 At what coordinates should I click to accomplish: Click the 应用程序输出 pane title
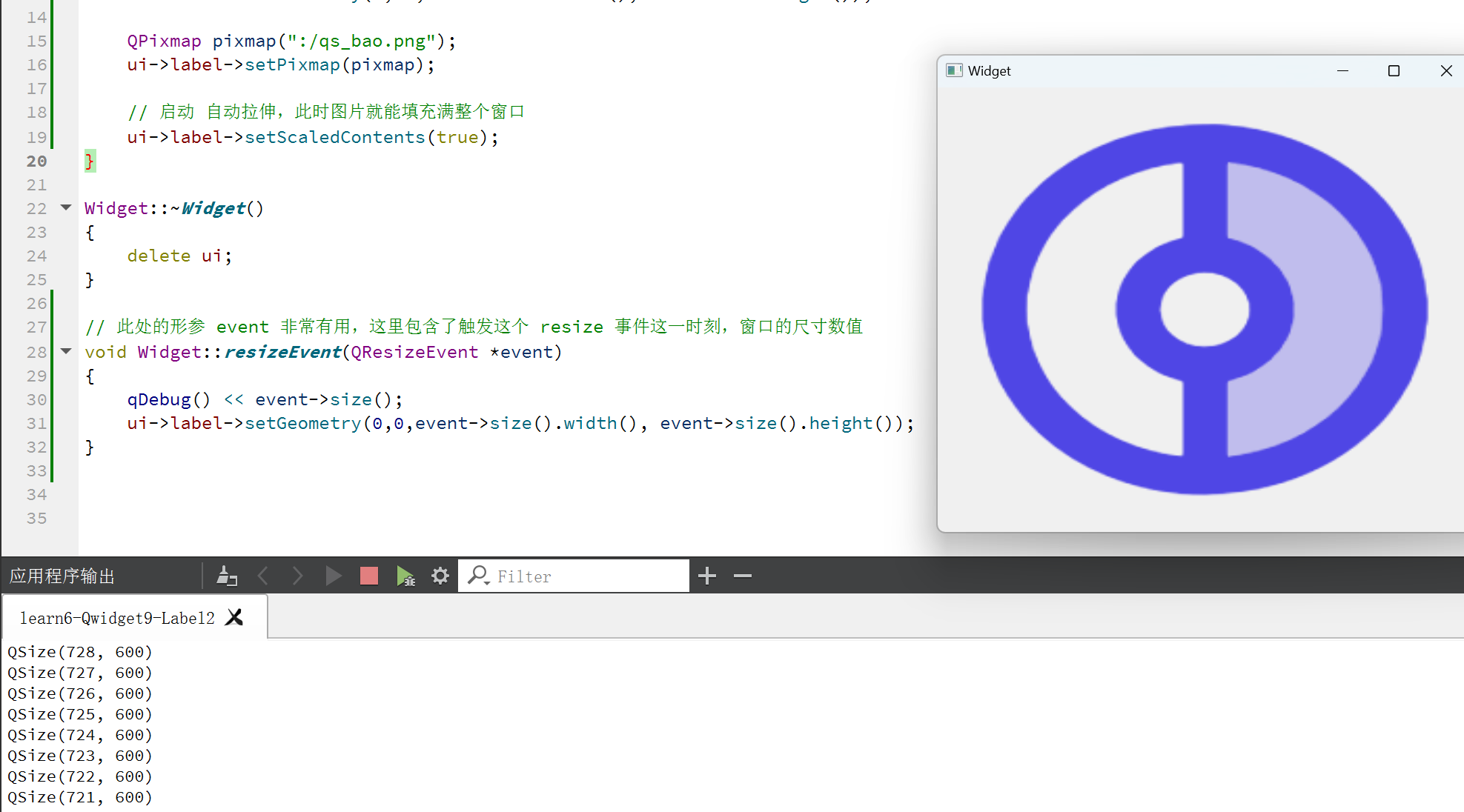click(62, 576)
